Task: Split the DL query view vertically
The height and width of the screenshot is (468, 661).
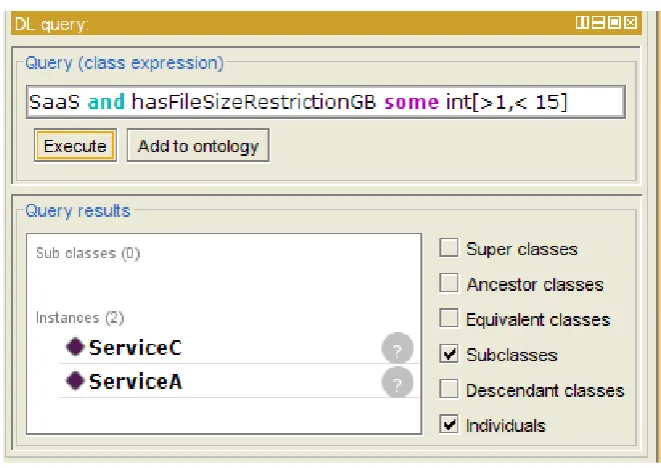Action: (582, 22)
